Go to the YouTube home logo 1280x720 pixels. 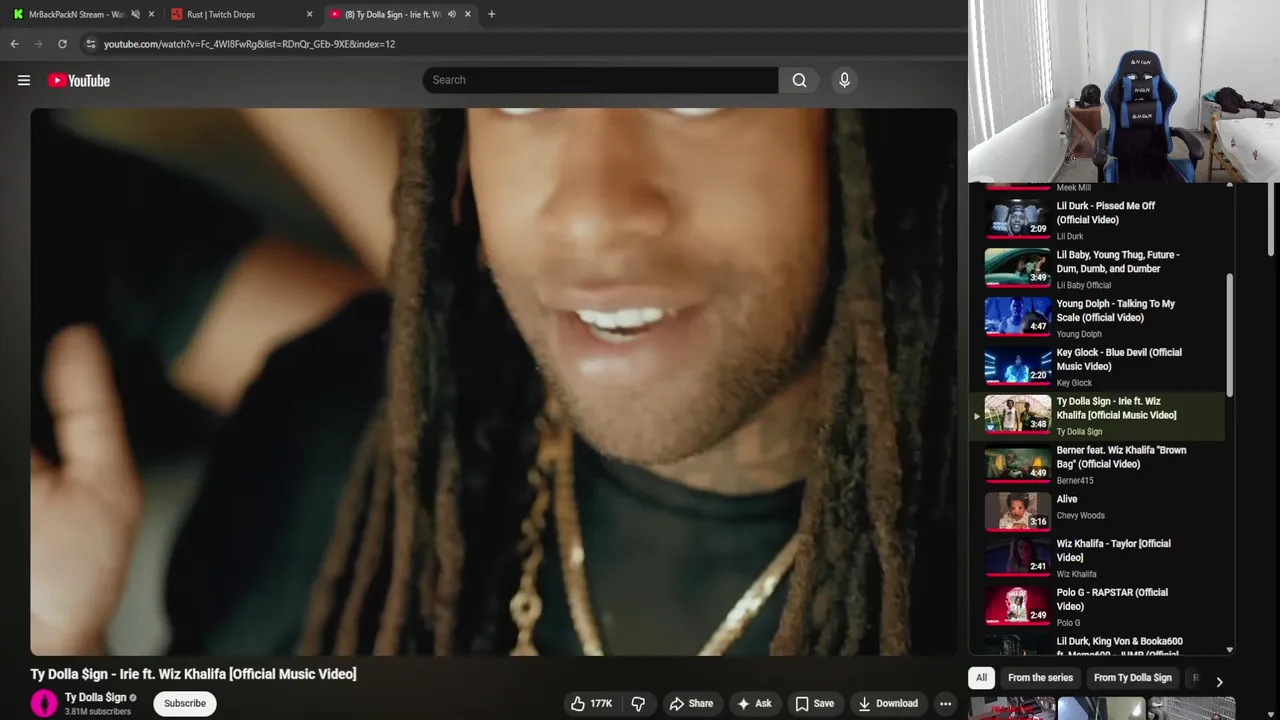point(79,80)
